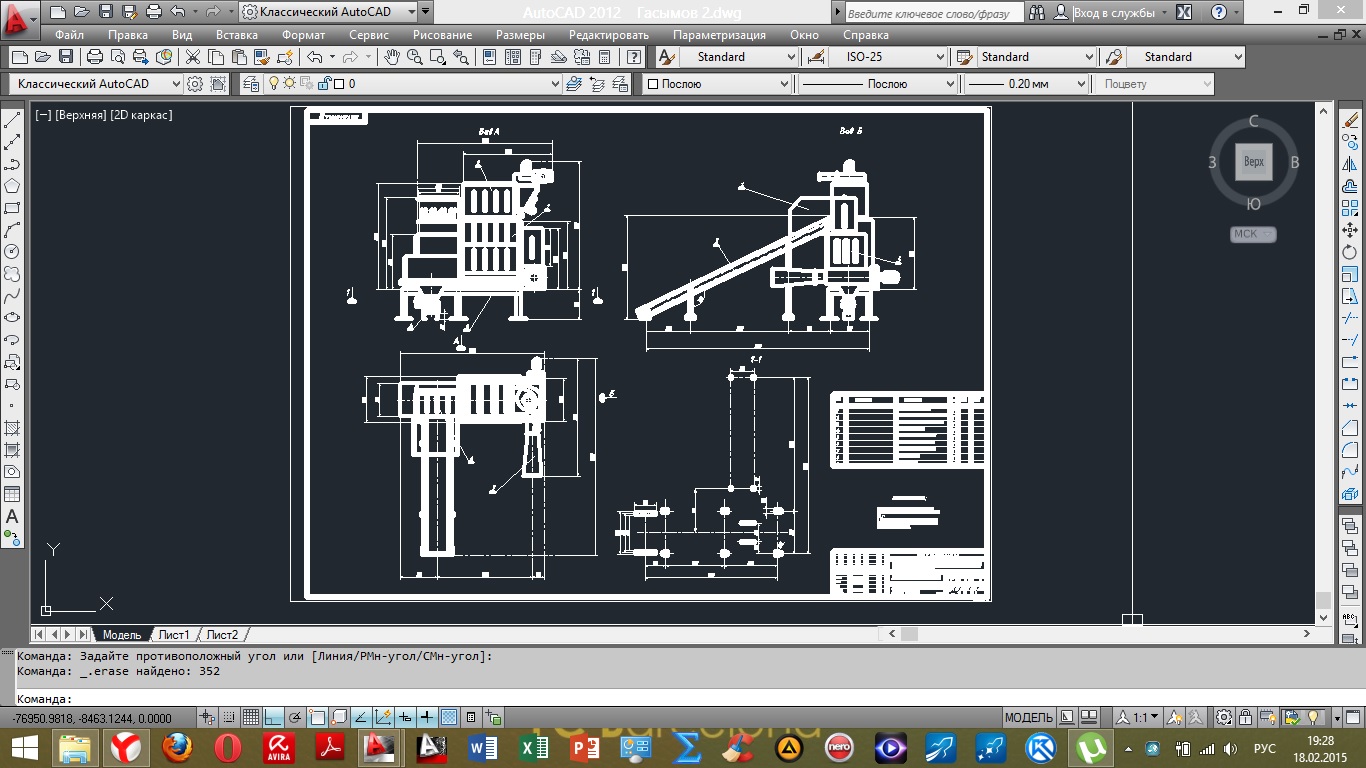Open the Вставка menu

coord(237,34)
